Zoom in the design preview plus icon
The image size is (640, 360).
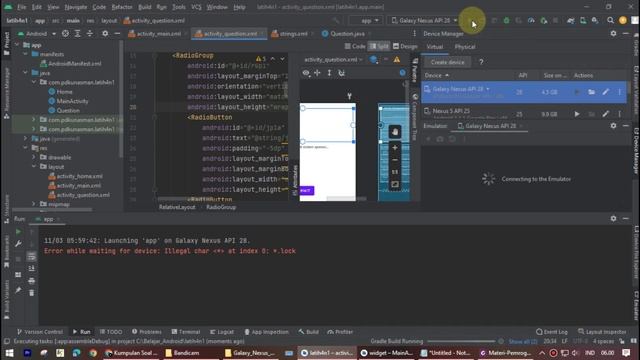(394, 148)
